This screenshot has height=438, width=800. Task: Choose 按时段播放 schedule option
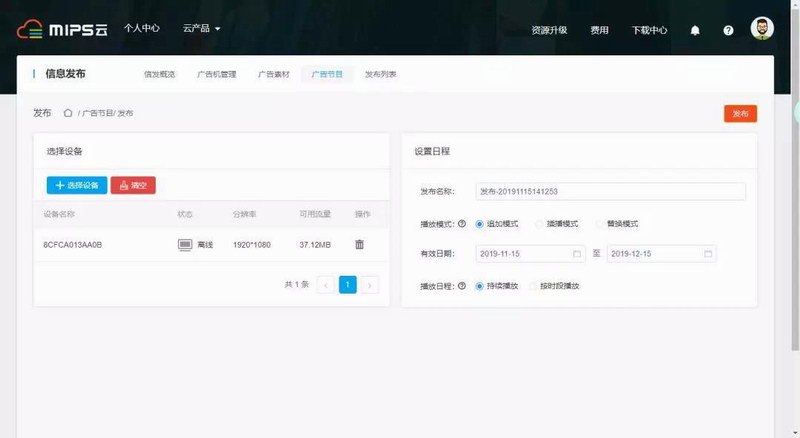[x=533, y=285]
